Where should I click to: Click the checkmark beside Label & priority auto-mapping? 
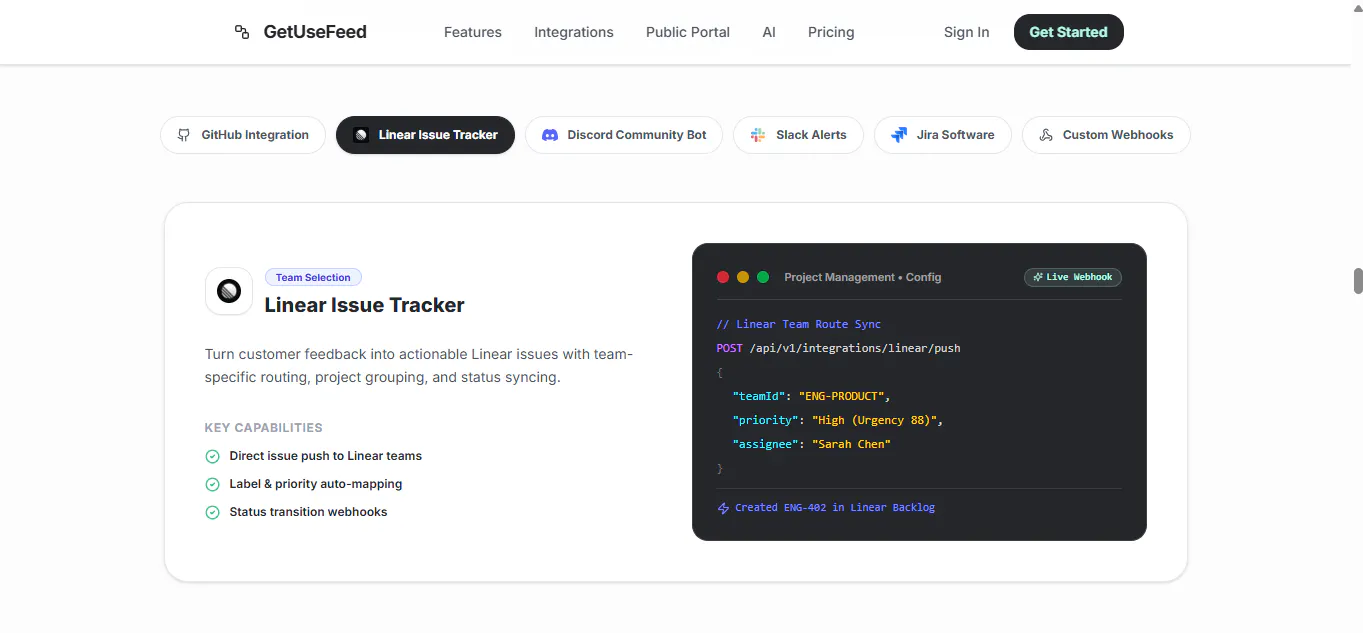212,484
